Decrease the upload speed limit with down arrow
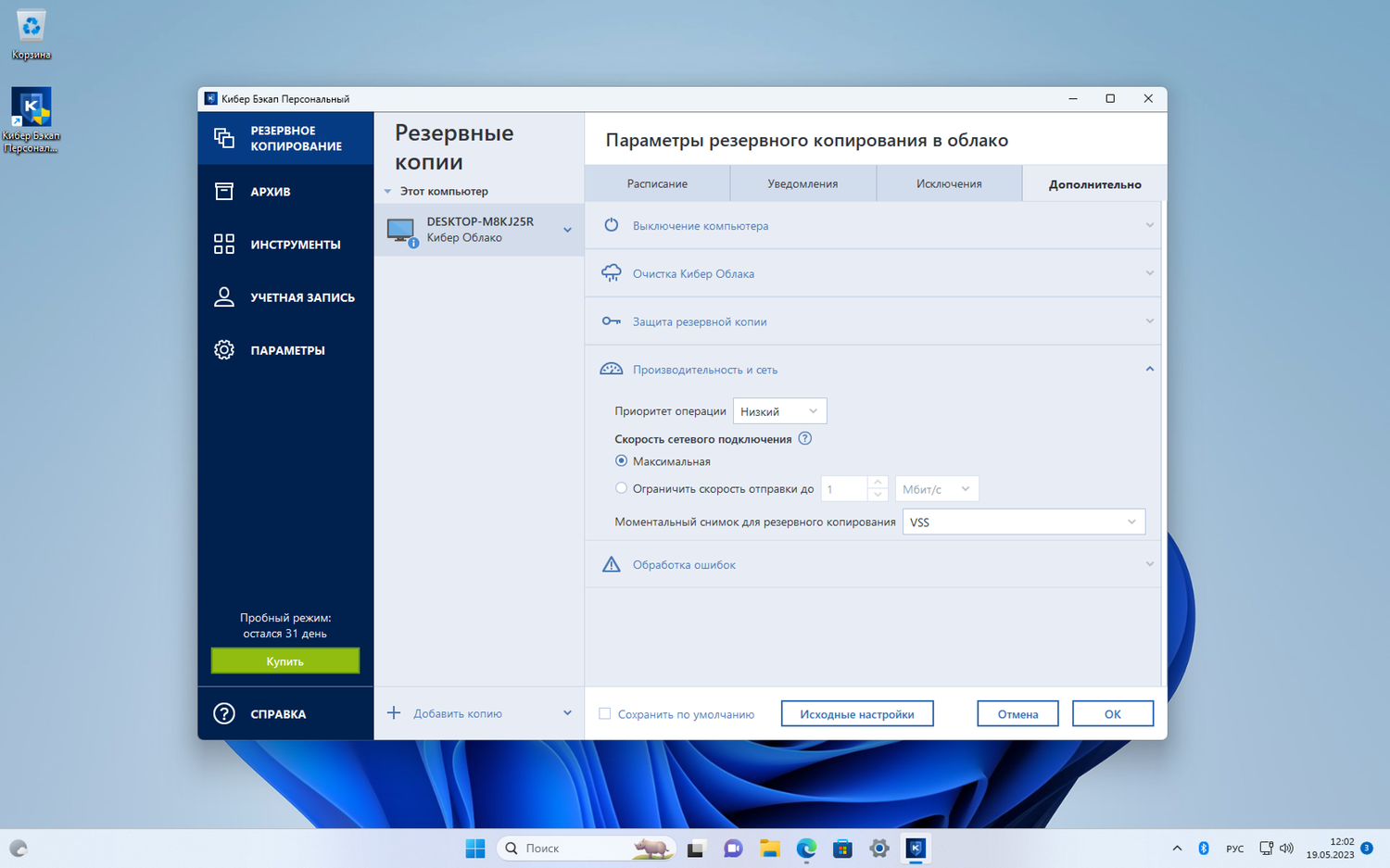Screen dimensions: 1390x868 click(x=878, y=495)
